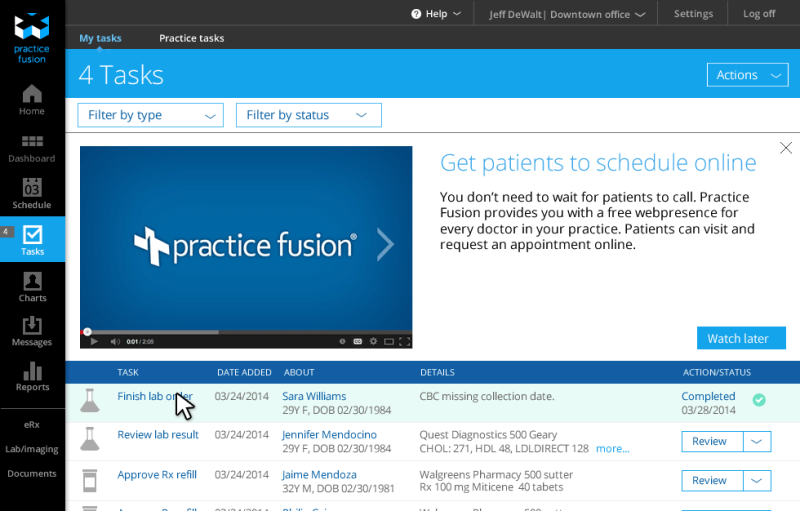Expand the Actions dropdown
The height and width of the screenshot is (511, 800).
[x=747, y=75]
